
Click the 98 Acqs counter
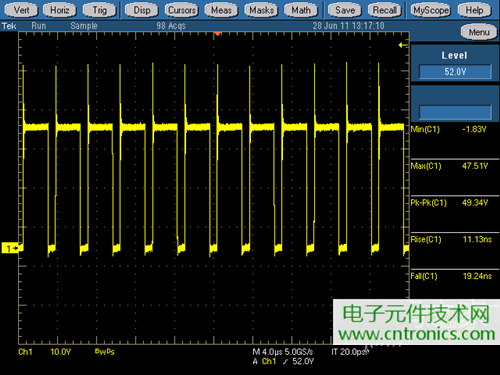[x=171, y=26]
